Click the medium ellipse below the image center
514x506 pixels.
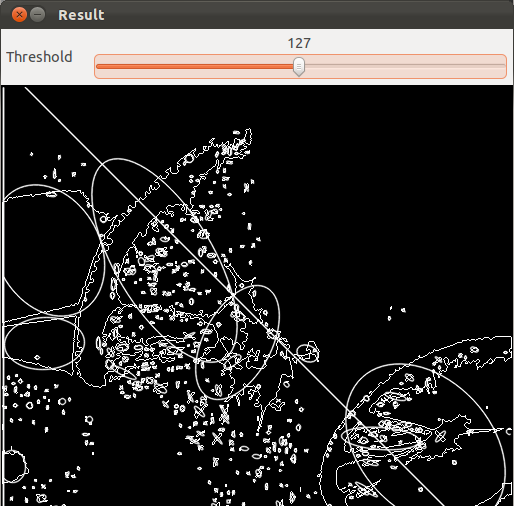click(237, 342)
